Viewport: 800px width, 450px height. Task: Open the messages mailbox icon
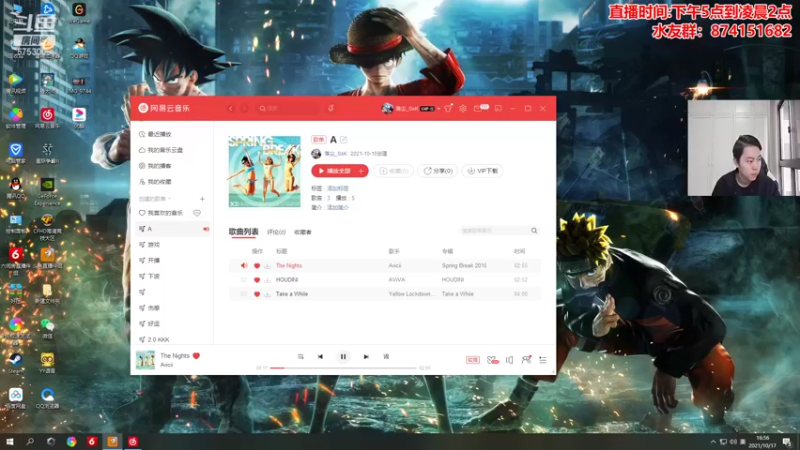478,108
